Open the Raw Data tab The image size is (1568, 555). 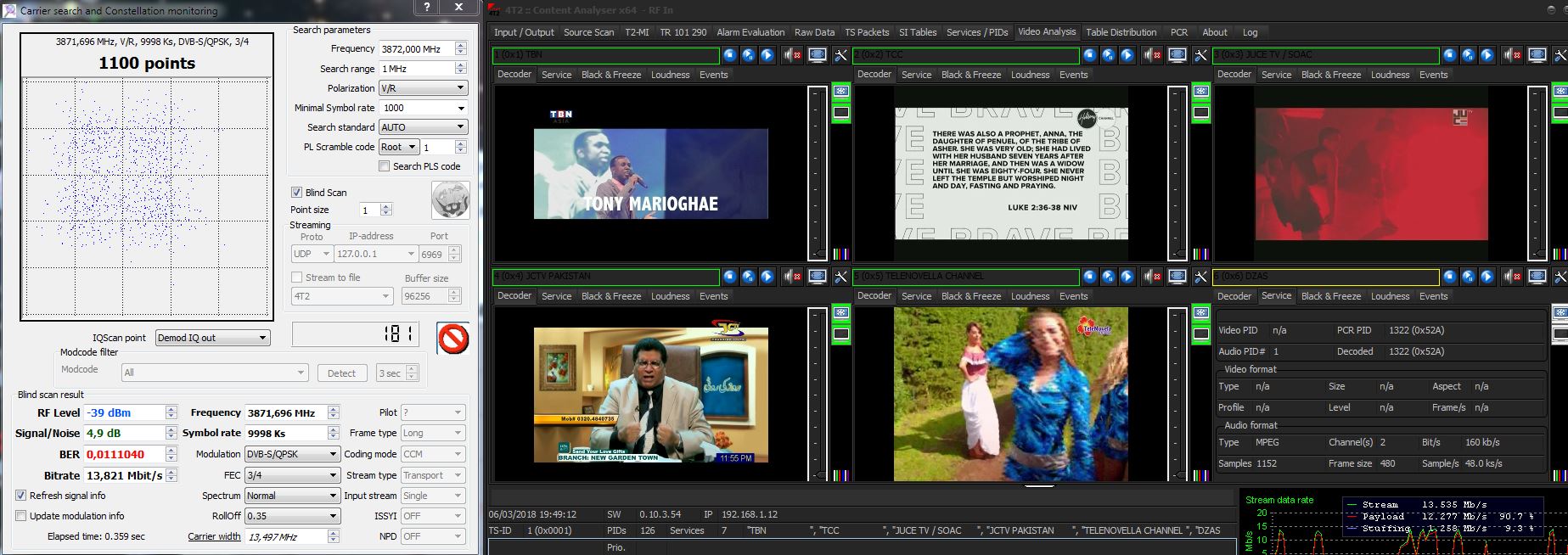click(x=814, y=32)
